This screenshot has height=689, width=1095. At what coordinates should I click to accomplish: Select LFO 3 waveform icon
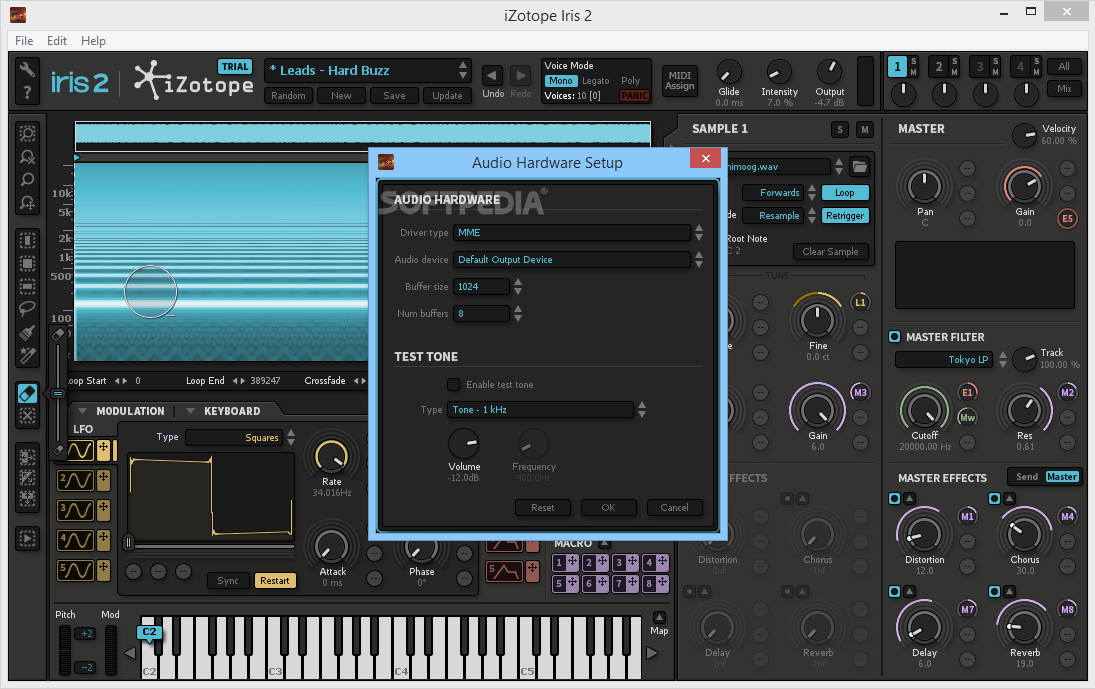(x=75, y=510)
